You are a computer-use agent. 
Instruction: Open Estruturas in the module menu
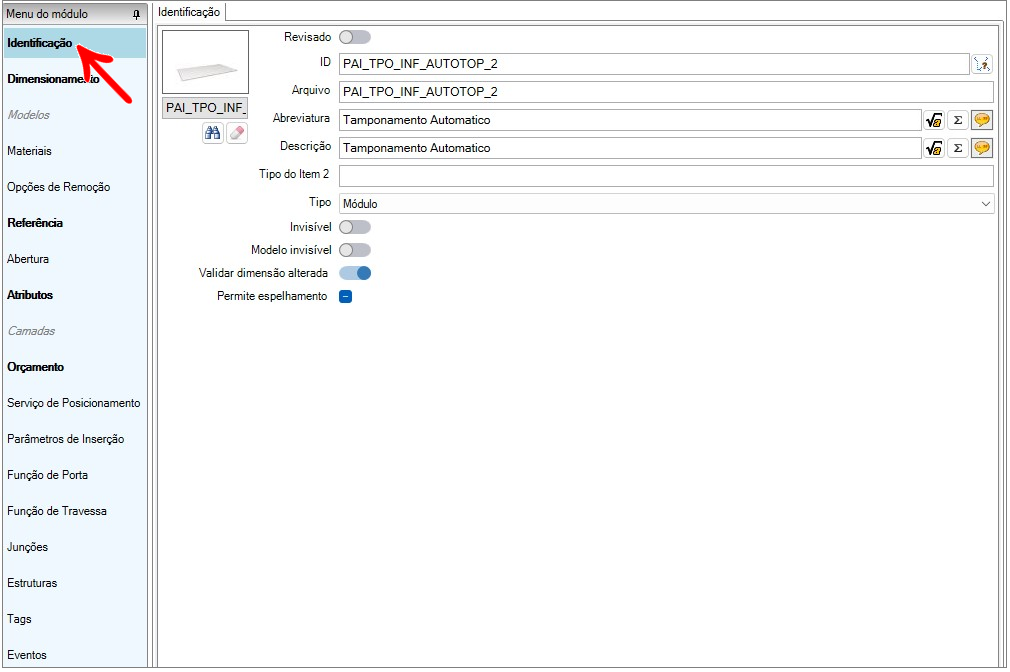[x=75, y=583]
